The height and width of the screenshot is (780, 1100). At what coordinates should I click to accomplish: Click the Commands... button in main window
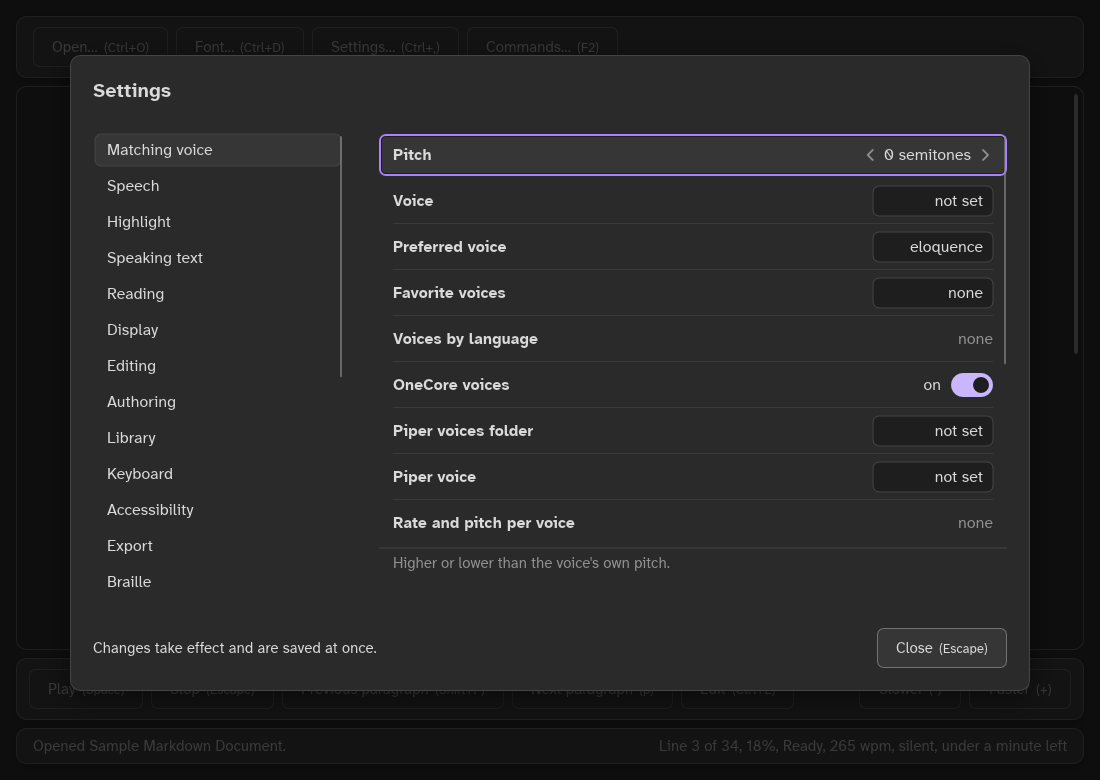point(542,47)
